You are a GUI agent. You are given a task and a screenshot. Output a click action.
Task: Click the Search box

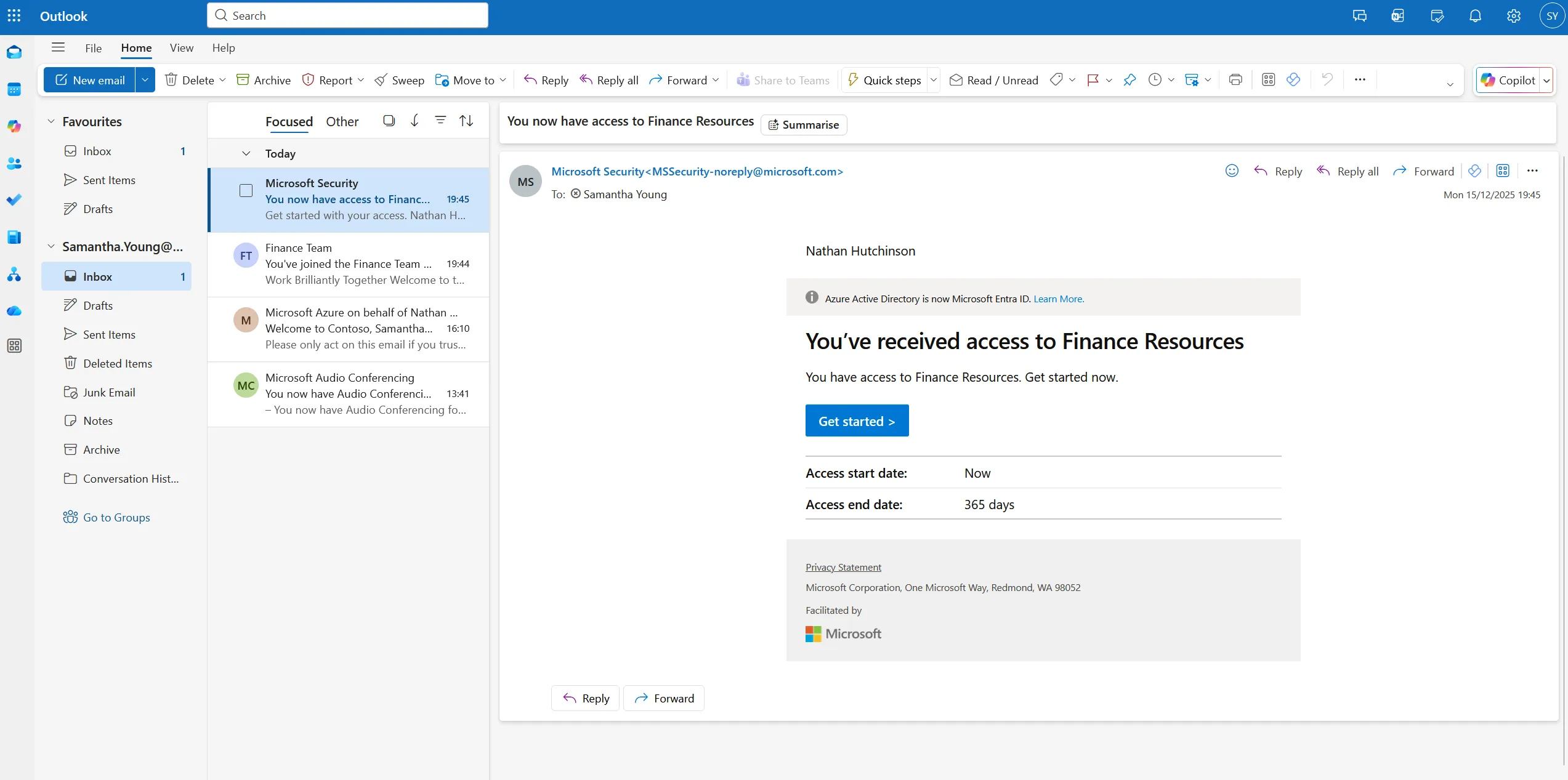(x=347, y=15)
